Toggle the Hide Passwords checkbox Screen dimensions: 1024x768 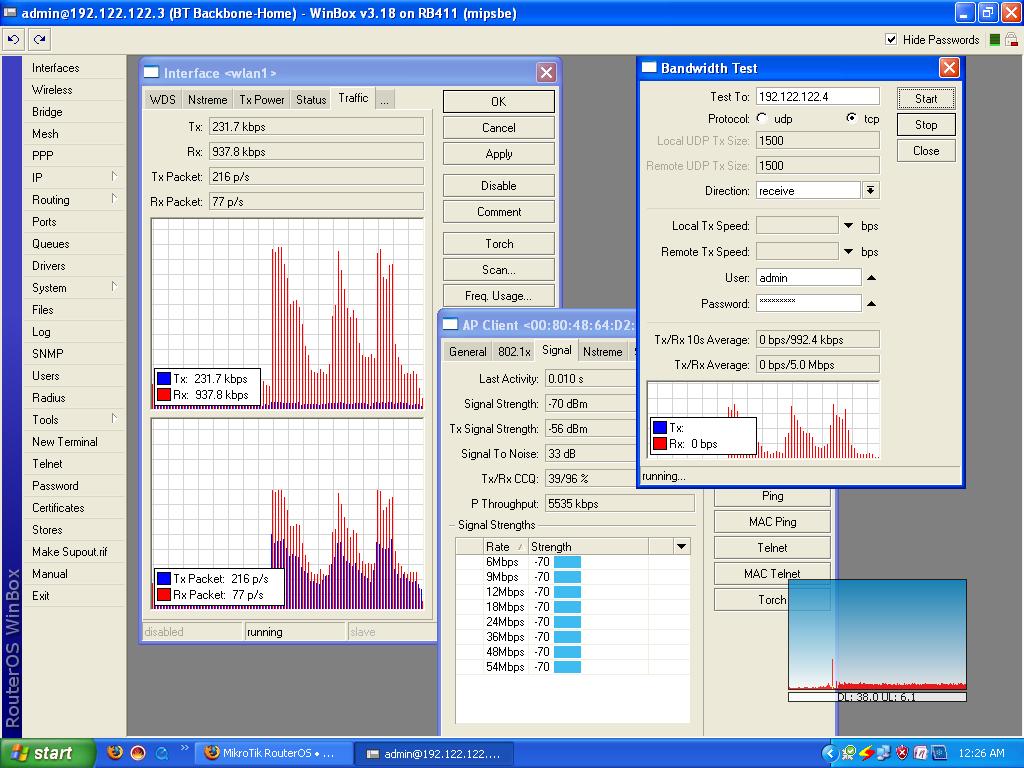[891, 40]
